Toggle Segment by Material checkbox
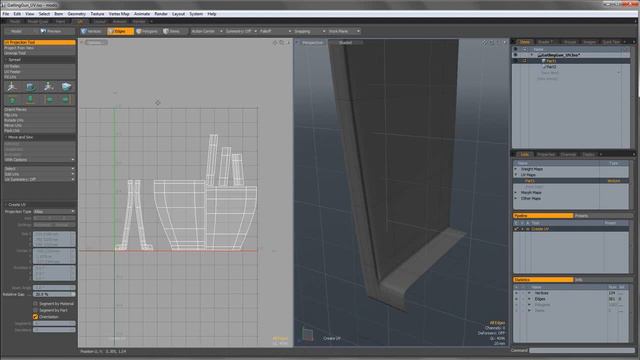The height and width of the screenshot is (360, 640). tap(36, 304)
